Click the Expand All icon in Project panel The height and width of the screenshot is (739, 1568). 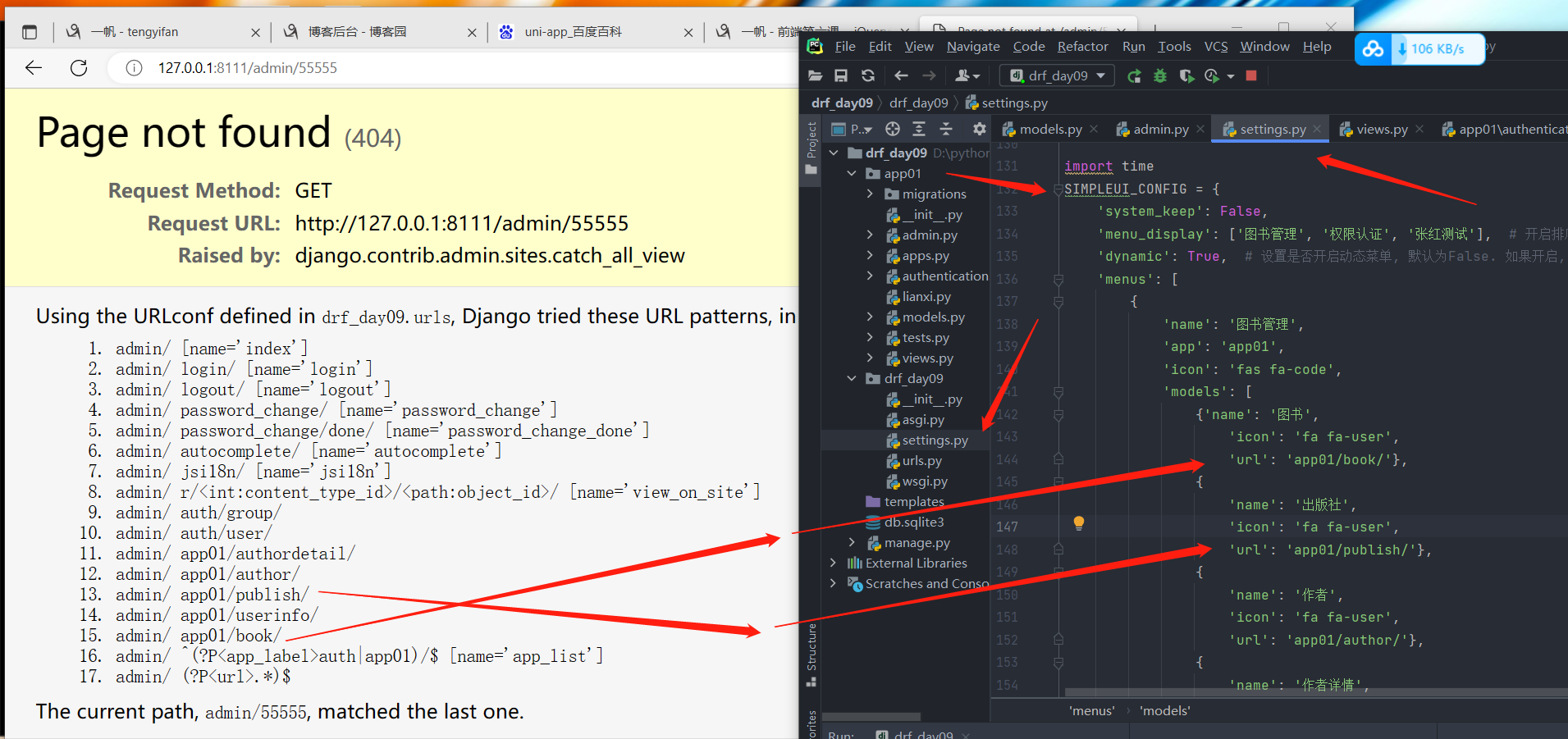tap(919, 129)
